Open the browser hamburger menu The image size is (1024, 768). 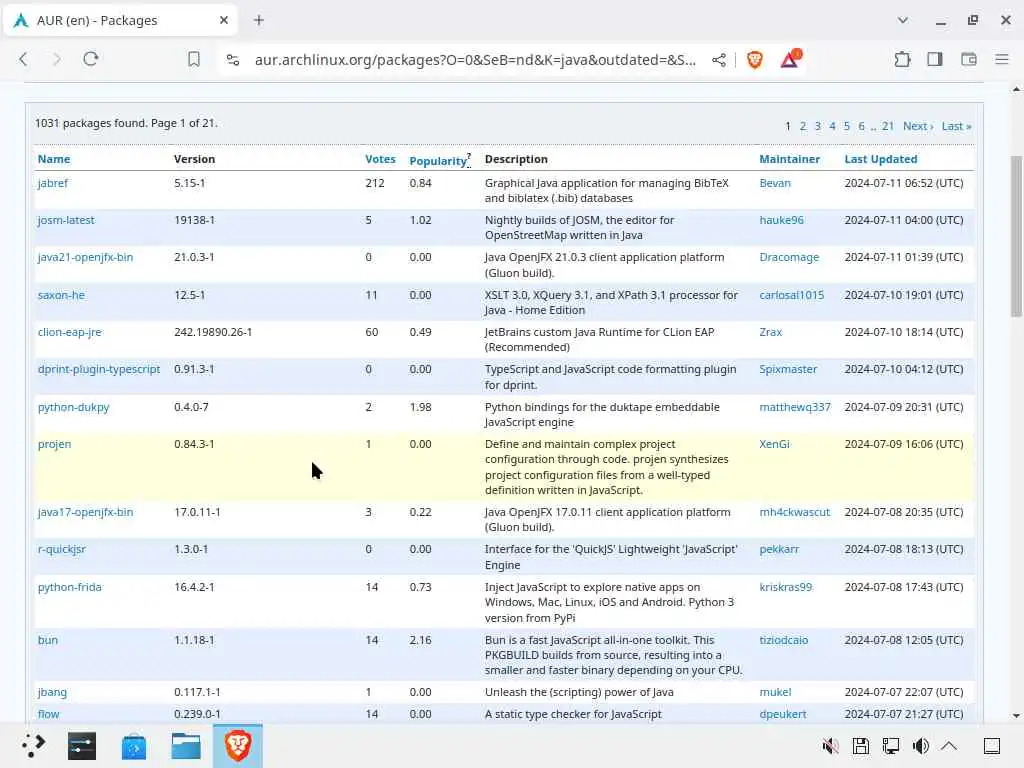[1002, 59]
